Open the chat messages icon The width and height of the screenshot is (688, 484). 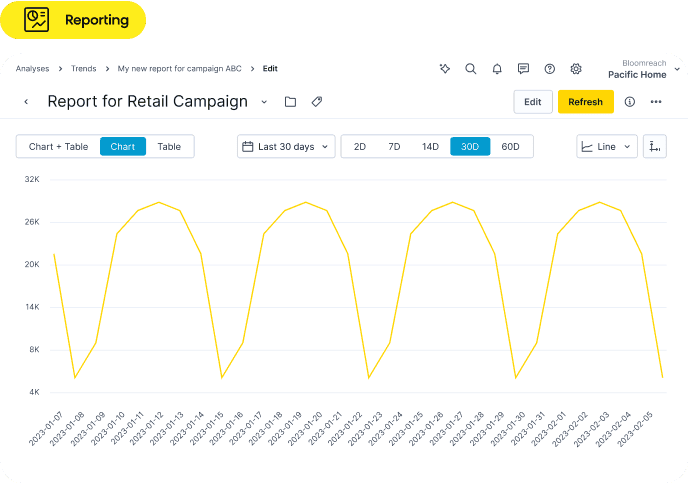pos(523,69)
